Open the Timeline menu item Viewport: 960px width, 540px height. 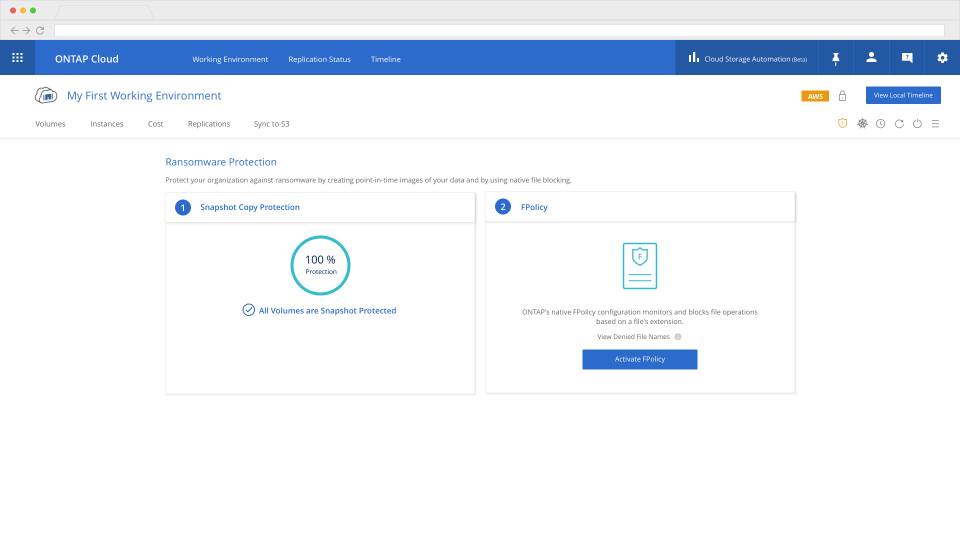(x=386, y=59)
